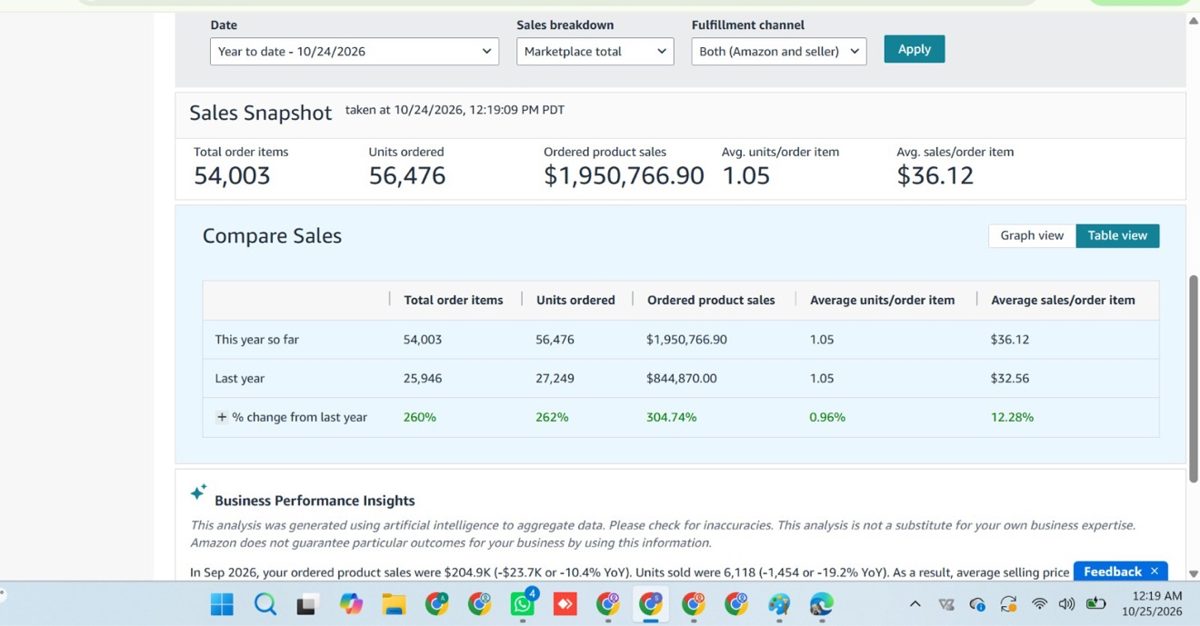Open the Paint app taskbar icon

coord(780,604)
